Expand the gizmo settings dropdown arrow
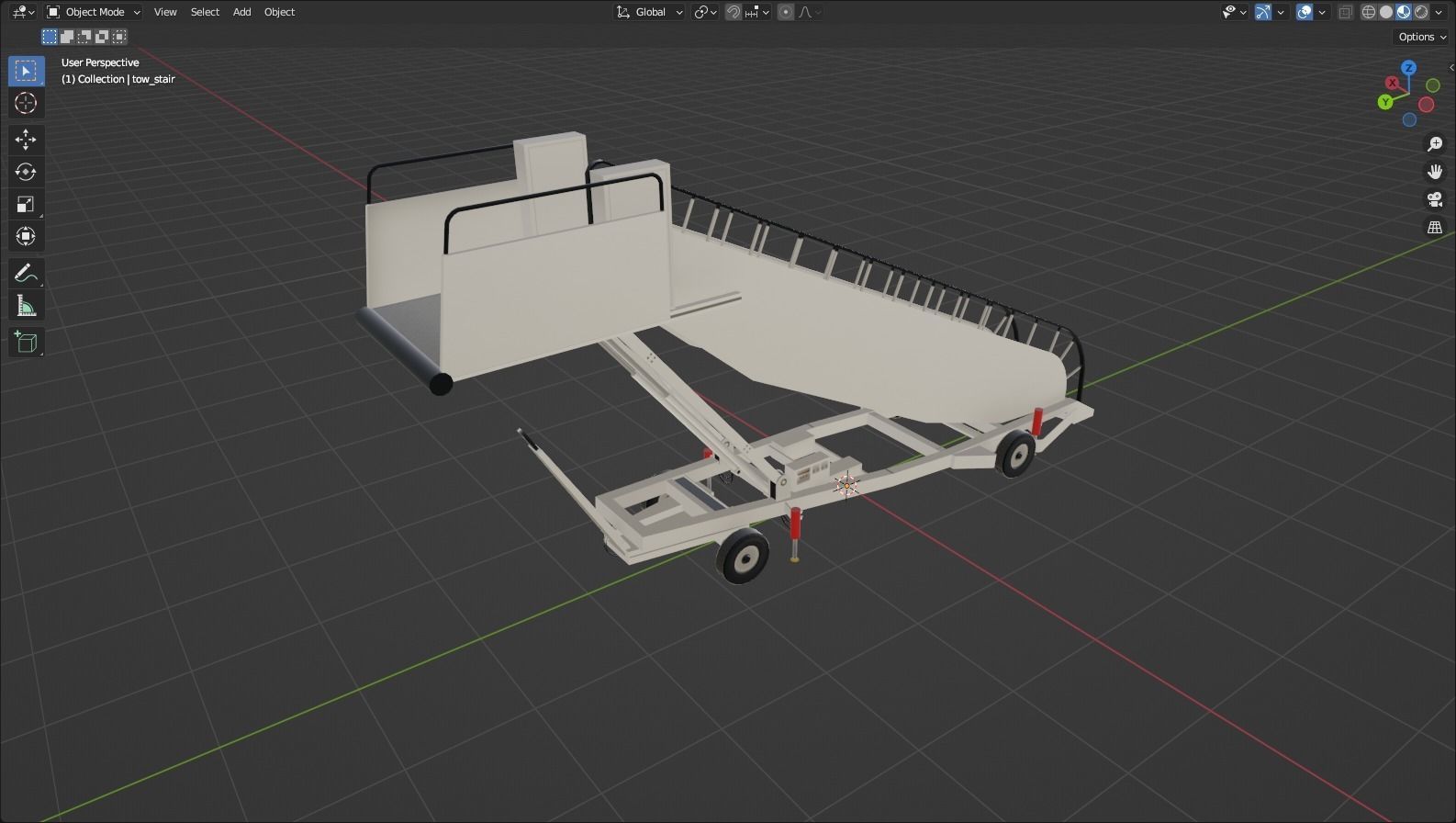Image resolution: width=1456 pixels, height=823 pixels. (x=1281, y=12)
